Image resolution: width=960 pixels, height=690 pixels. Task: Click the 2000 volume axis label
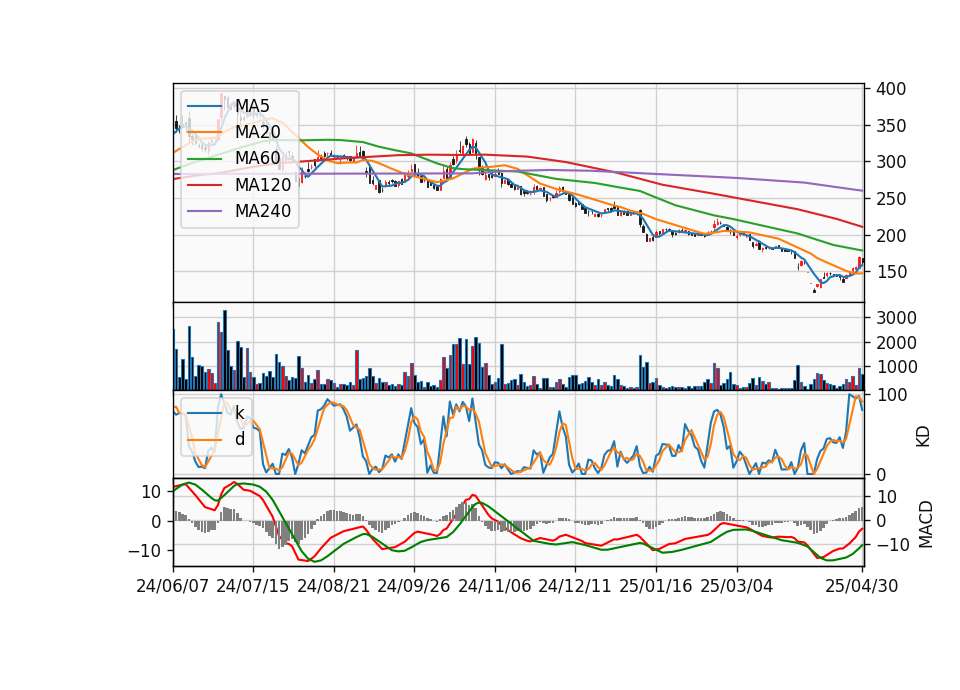pos(896,343)
